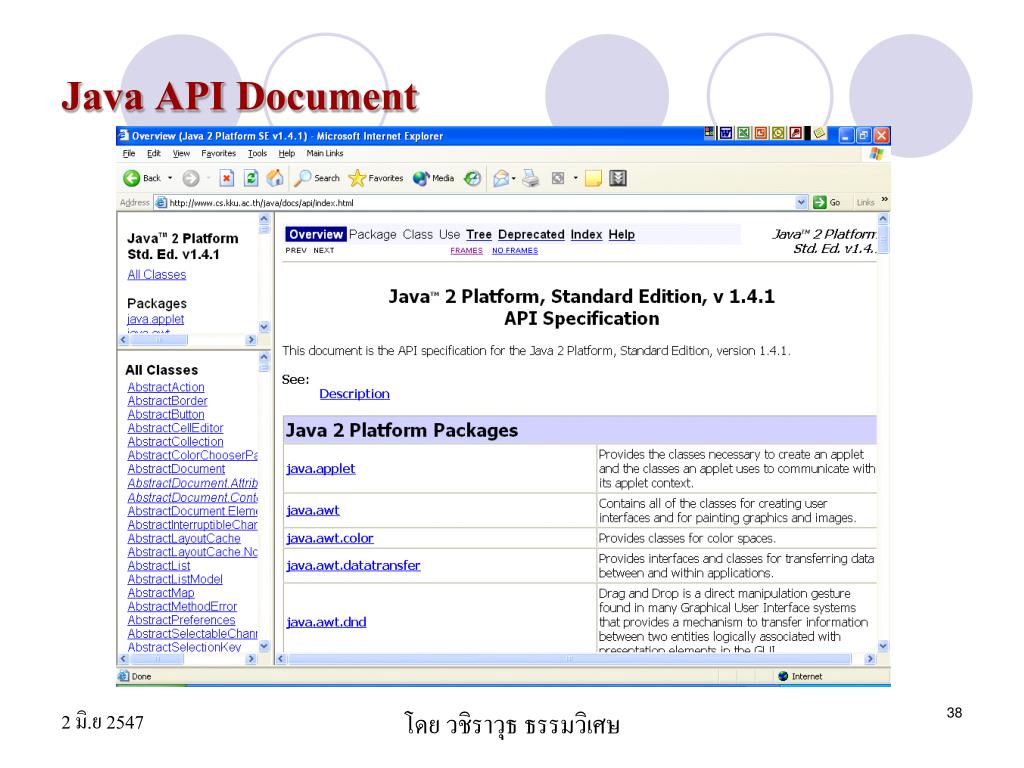
Task: Expand the grey square icon's dropdown arrow
Action: coord(575,178)
